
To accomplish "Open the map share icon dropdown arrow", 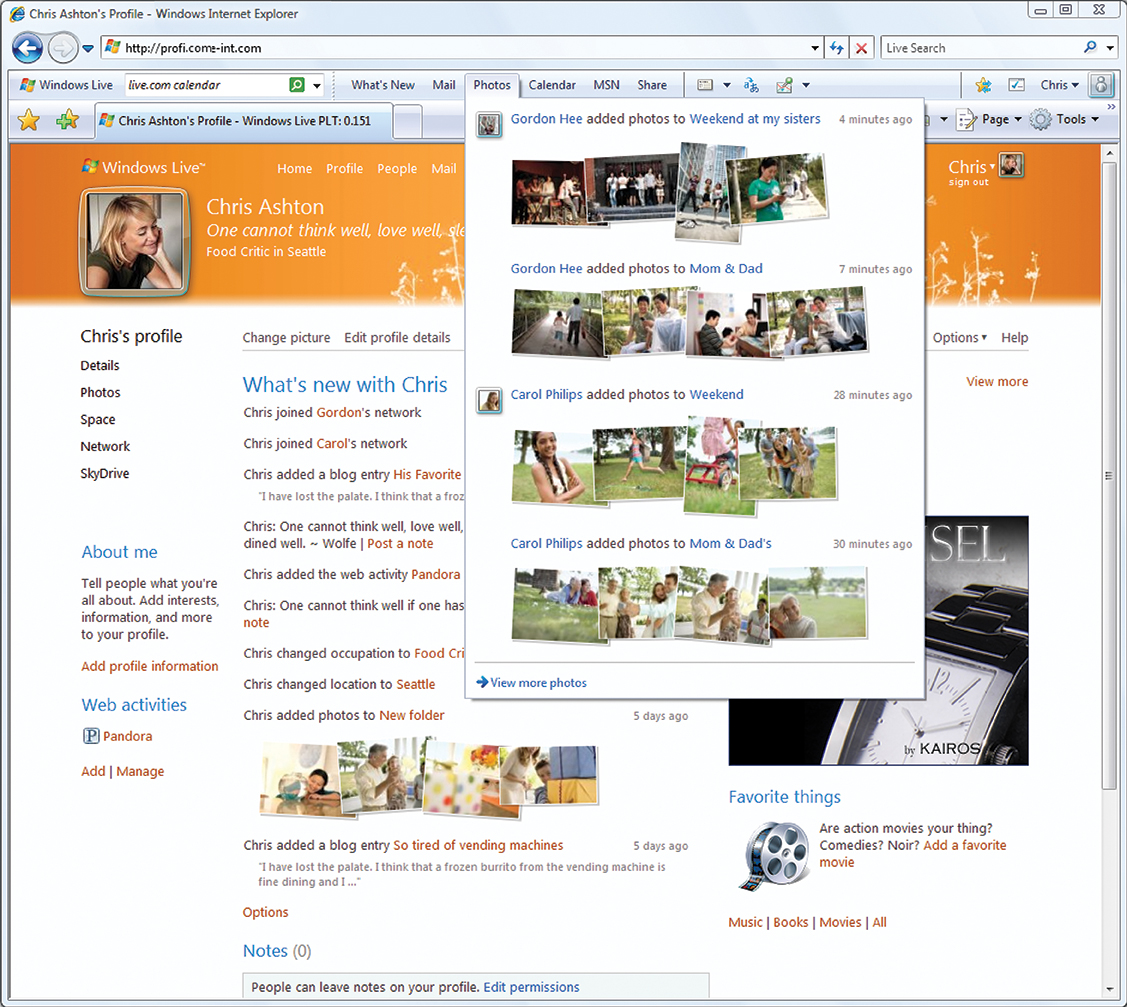I will point(806,86).
